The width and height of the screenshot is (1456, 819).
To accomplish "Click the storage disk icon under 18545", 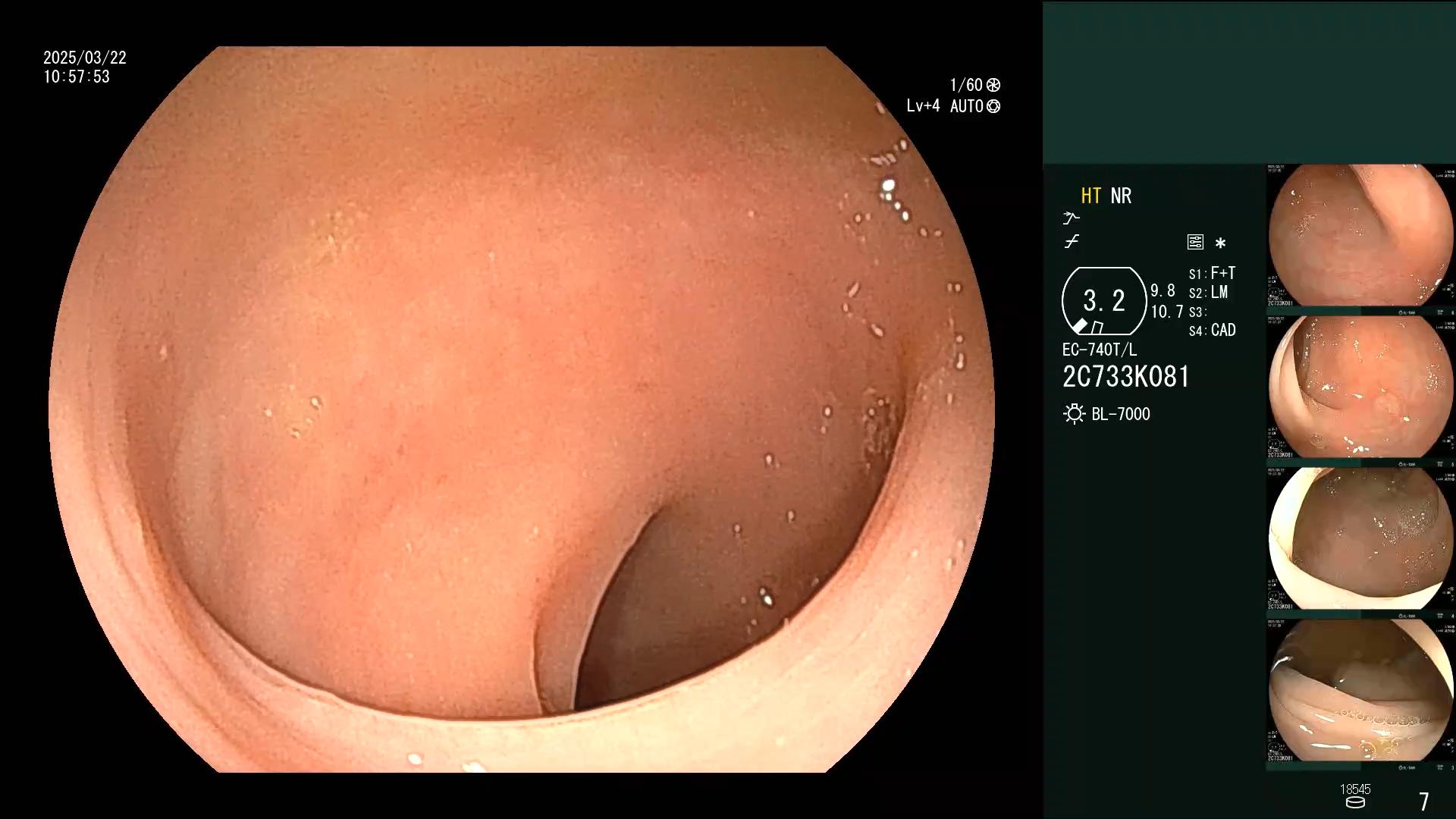I will pos(1355,802).
